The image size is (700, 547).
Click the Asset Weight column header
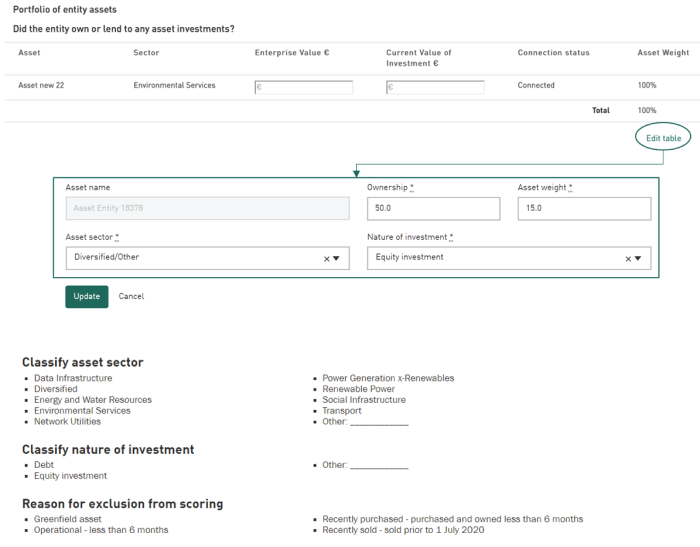point(663,53)
